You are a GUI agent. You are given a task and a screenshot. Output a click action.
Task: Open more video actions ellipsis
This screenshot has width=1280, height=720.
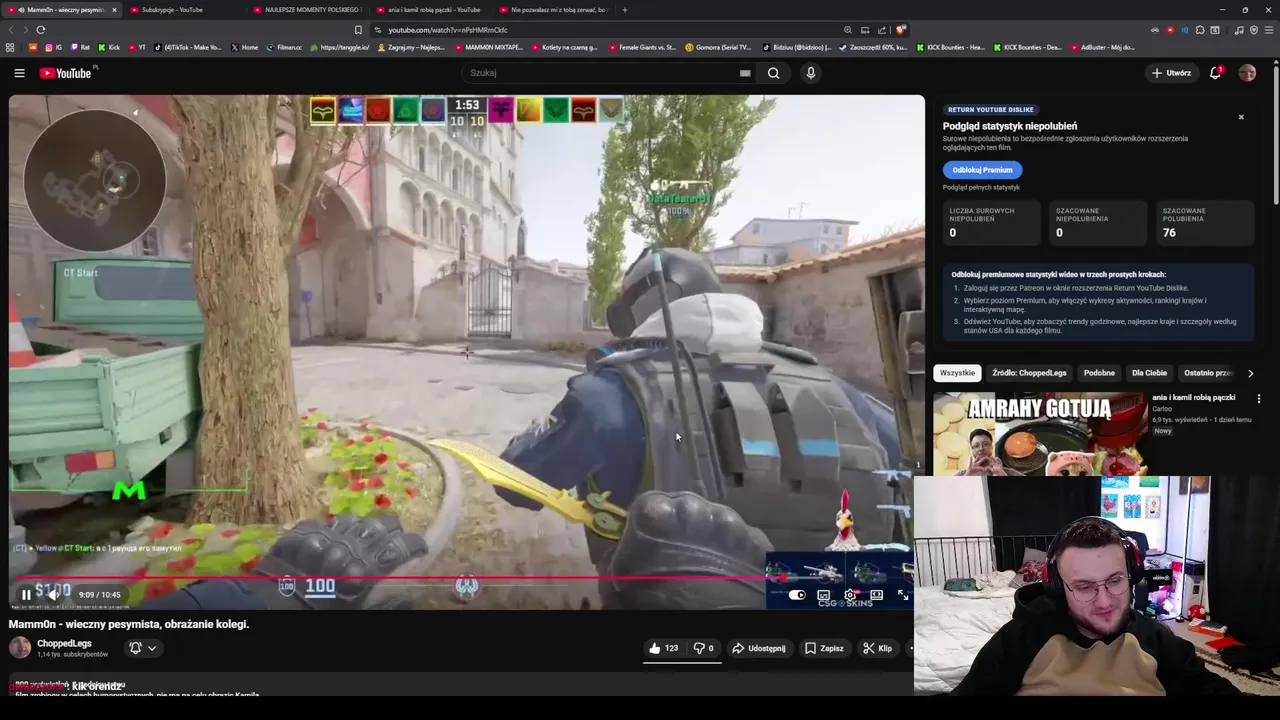tap(910, 648)
